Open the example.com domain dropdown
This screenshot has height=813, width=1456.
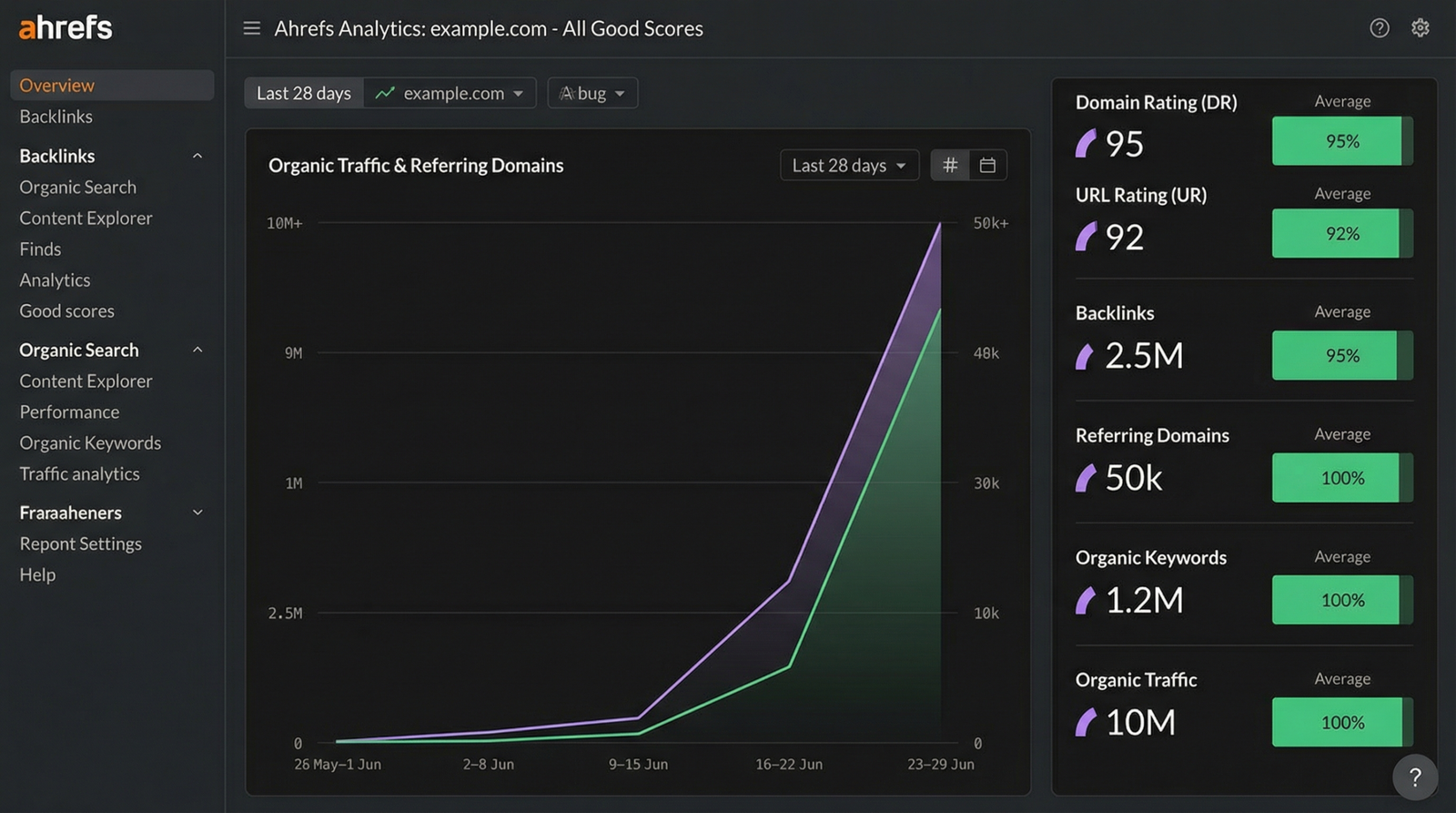[450, 93]
